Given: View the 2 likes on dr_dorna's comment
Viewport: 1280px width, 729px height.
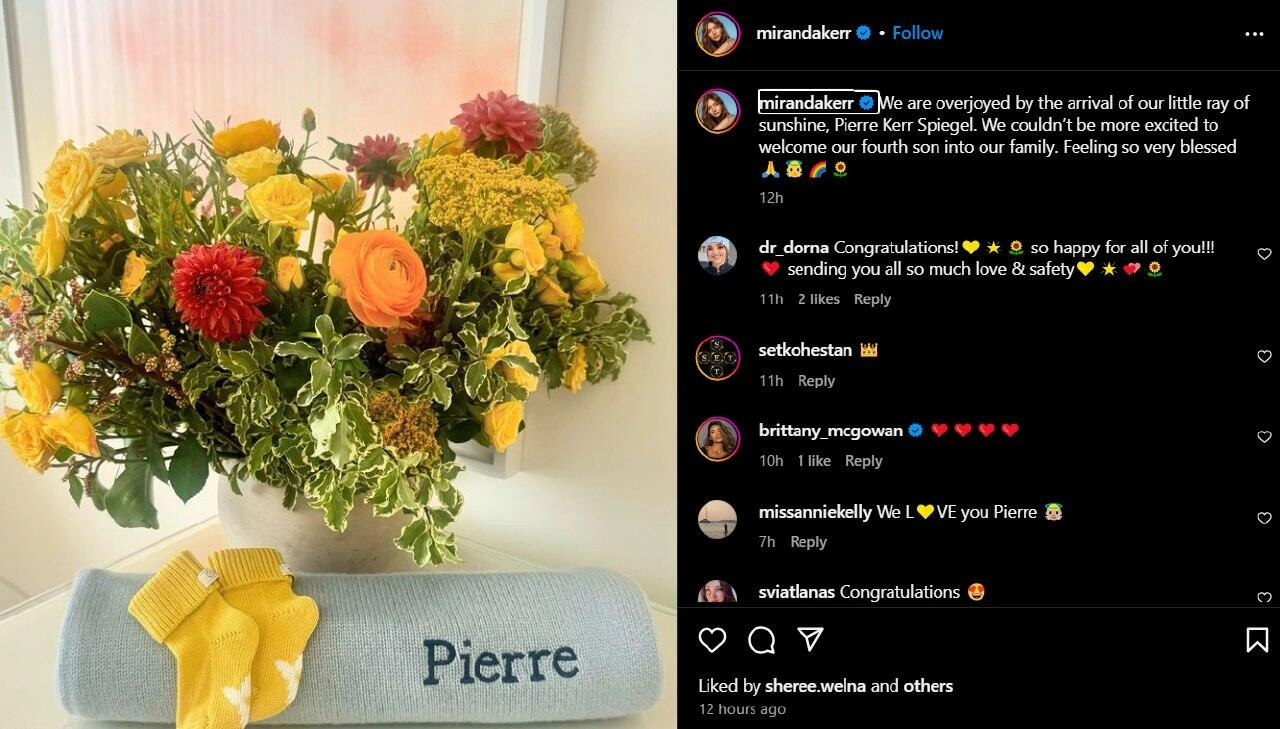Looking at the screenshot, I should (x=819, y=299).
